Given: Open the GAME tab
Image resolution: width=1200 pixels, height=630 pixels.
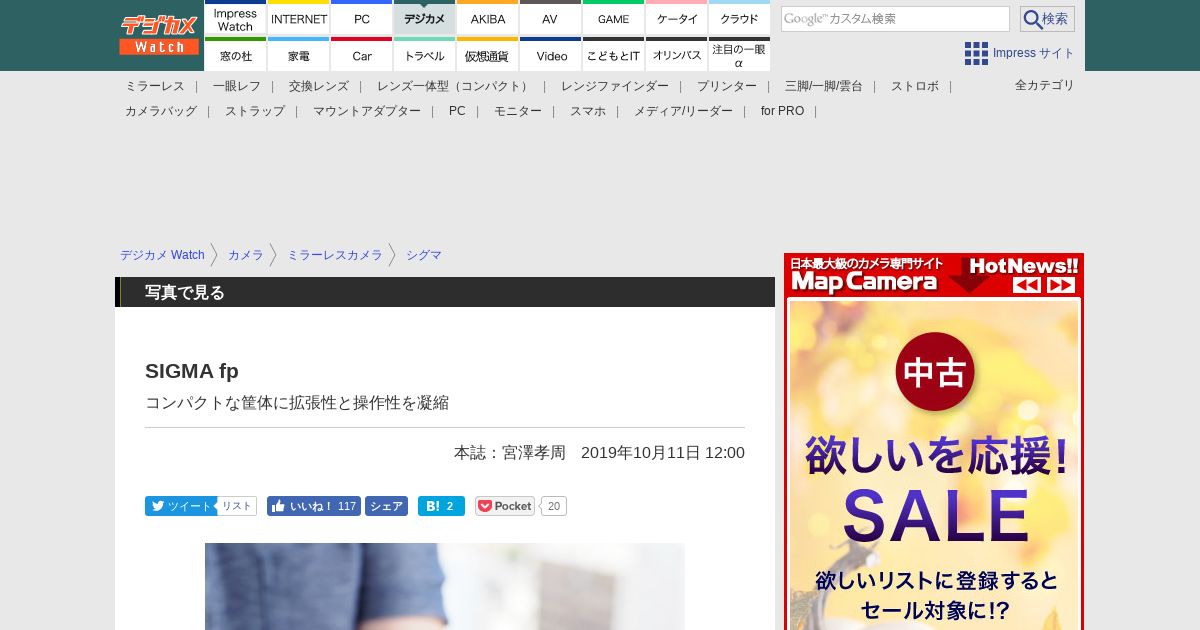Looking at the screenshot, I should pos(614,18).
